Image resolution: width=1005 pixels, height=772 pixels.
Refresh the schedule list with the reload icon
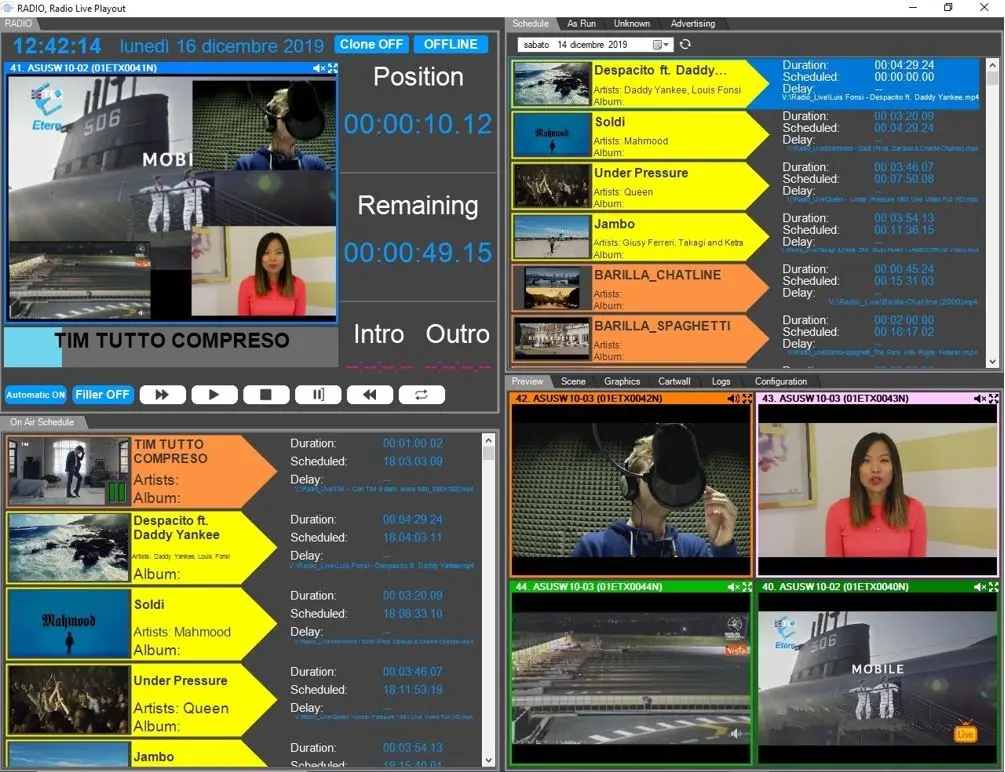click(x=685, y=45)
